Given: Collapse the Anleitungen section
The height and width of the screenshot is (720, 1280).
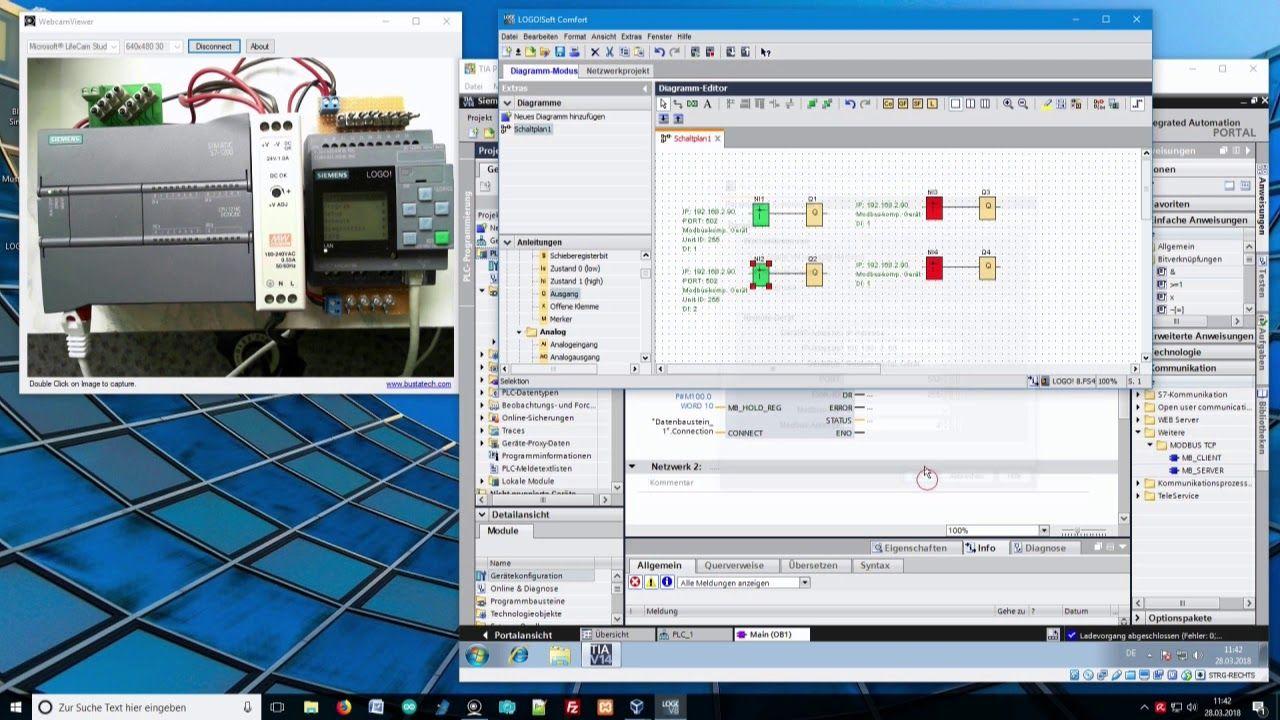Looking at the screenshot, I should coord(508,242).
